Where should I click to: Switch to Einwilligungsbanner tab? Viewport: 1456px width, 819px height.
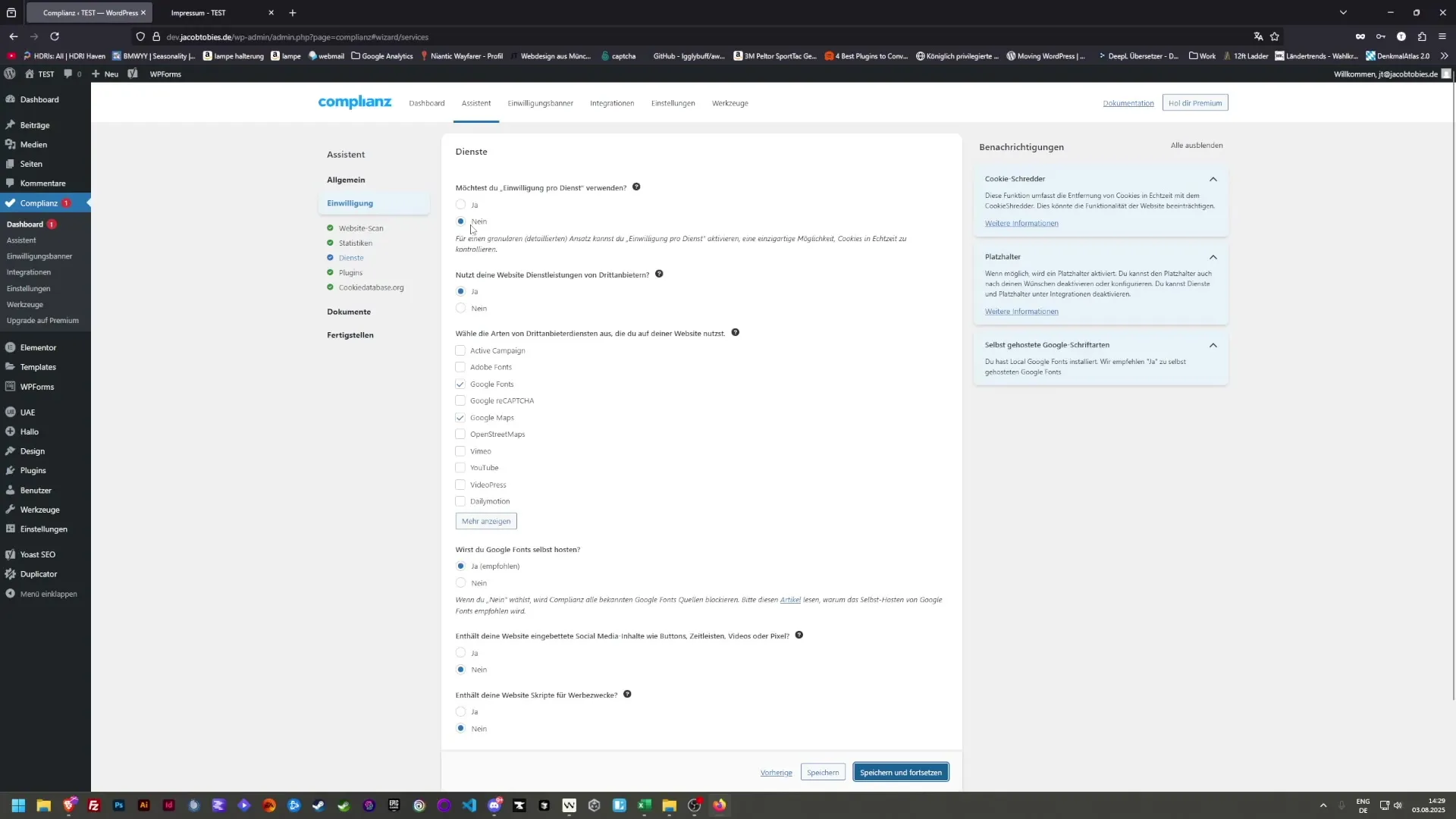(540, 103)
